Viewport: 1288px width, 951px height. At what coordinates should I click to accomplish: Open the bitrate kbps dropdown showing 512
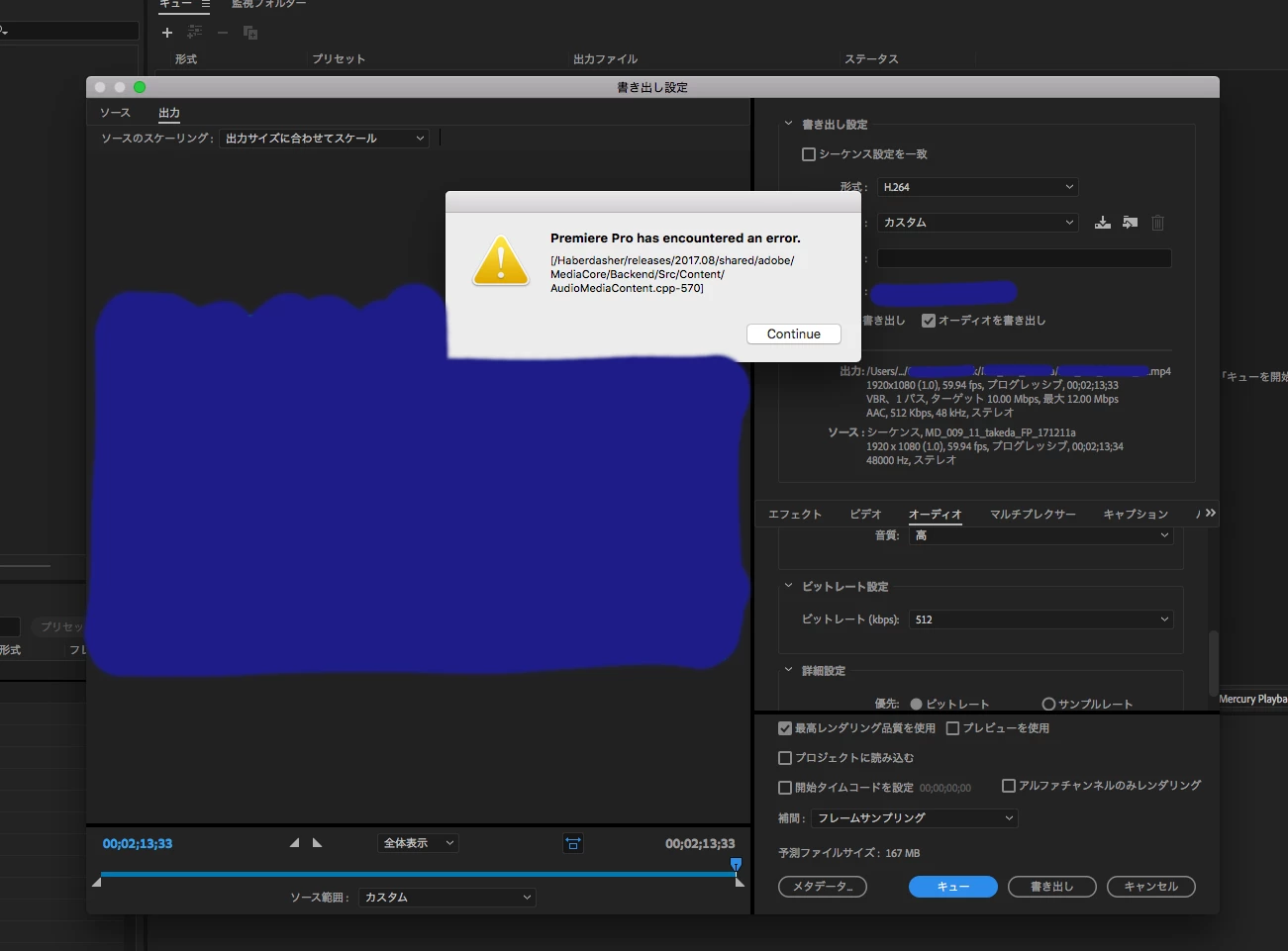(x=1041, y=619)
